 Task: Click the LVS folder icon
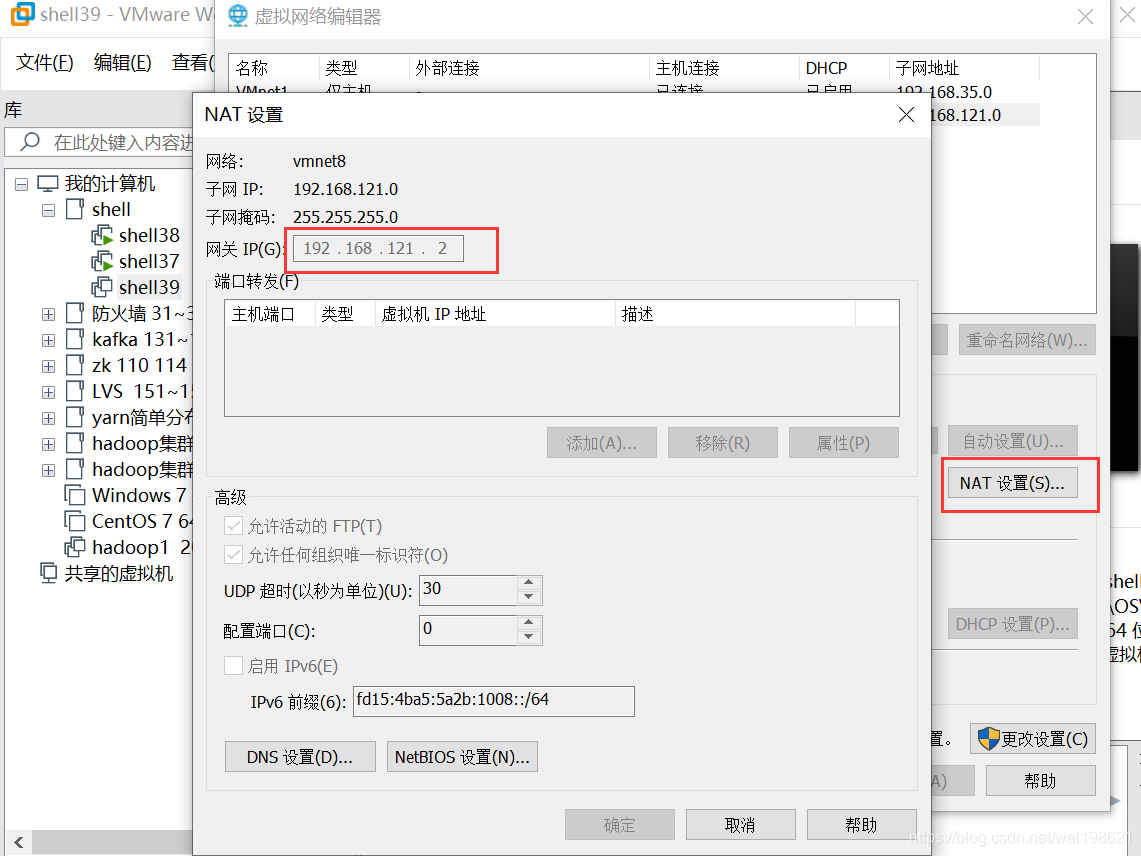point(74,392)
